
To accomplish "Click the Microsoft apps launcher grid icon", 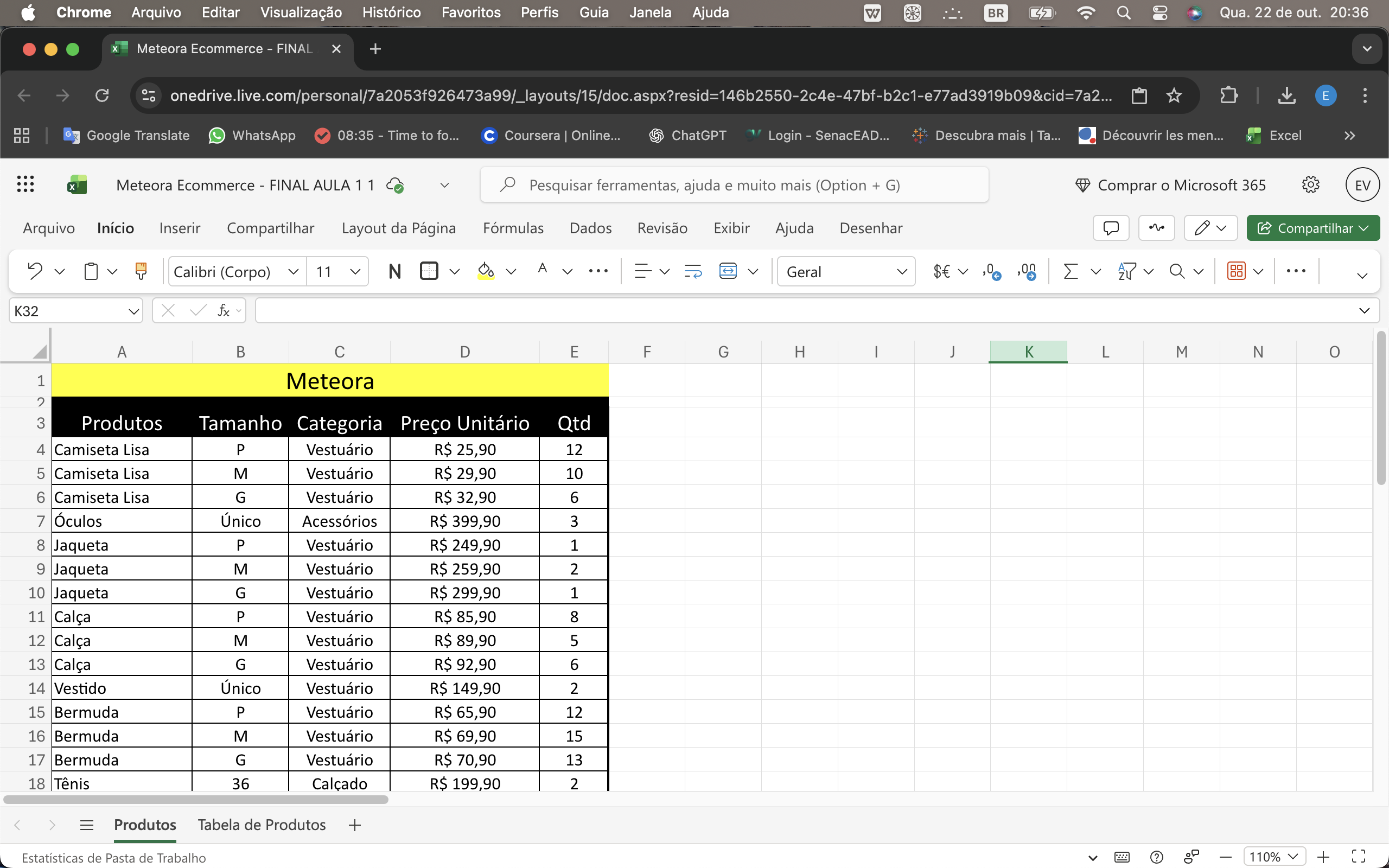I will pyautogui.click(x=26, y=185).
